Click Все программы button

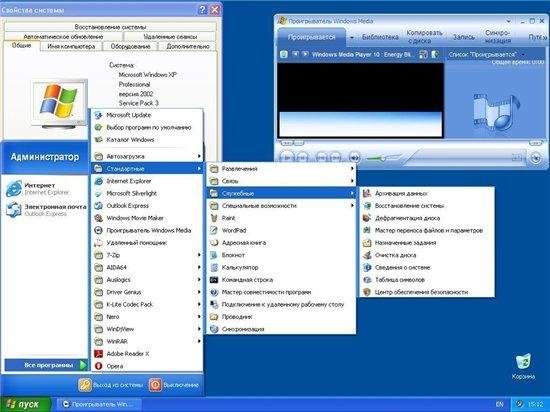[46, 365]
